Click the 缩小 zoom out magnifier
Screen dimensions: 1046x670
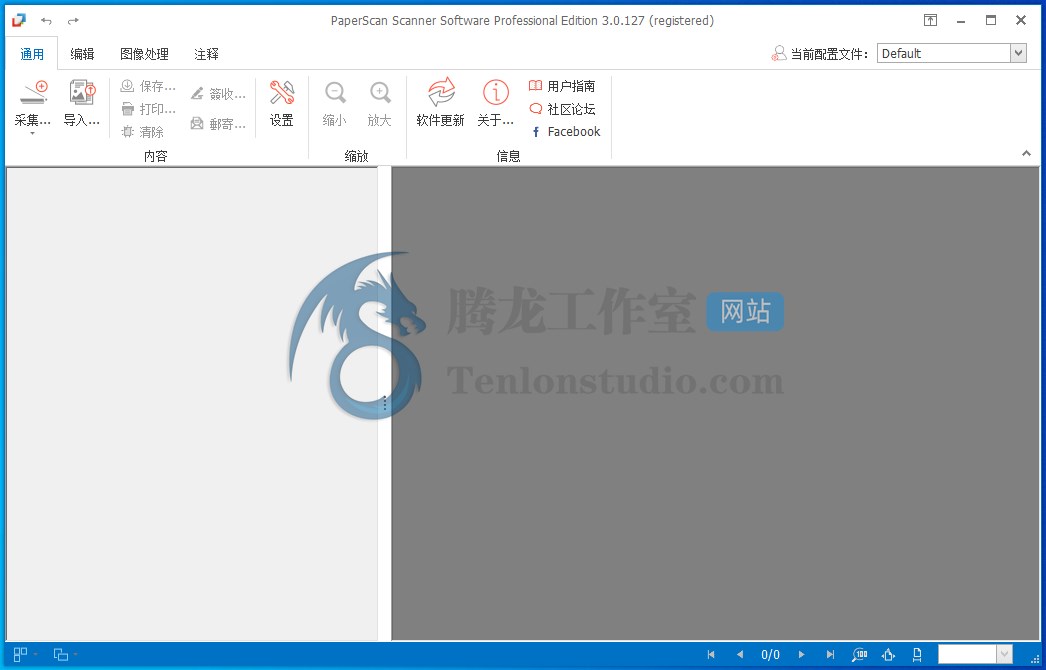[334, 93]
